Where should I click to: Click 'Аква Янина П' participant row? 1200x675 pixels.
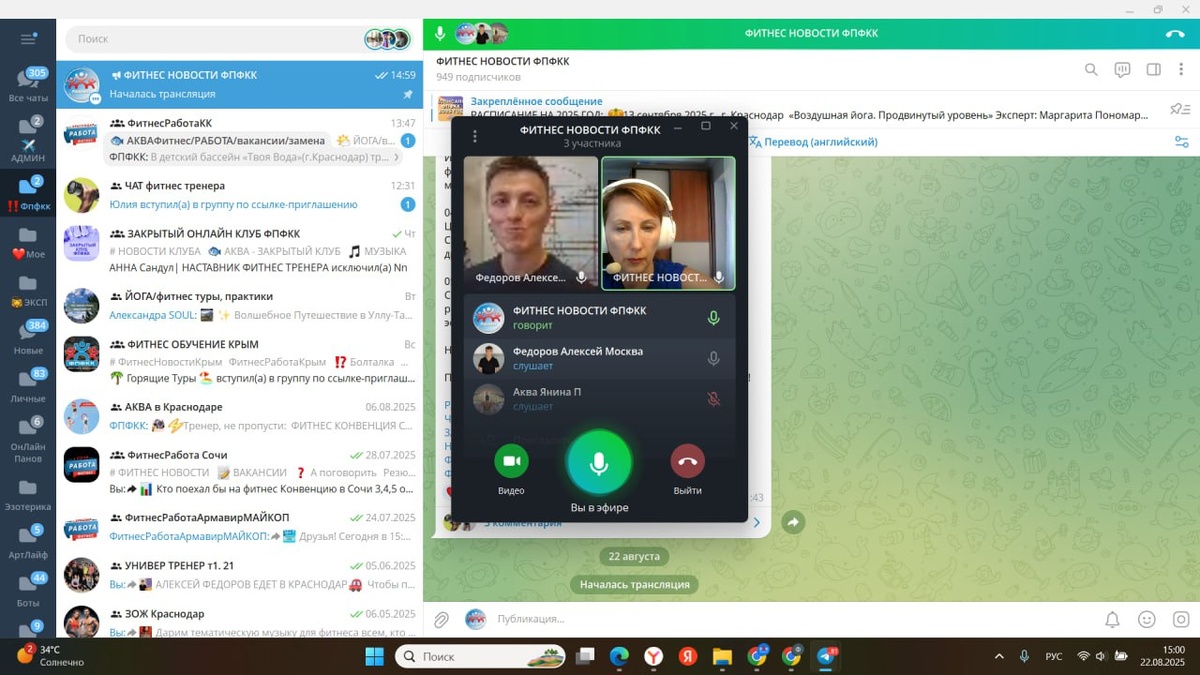coord(599,399)
